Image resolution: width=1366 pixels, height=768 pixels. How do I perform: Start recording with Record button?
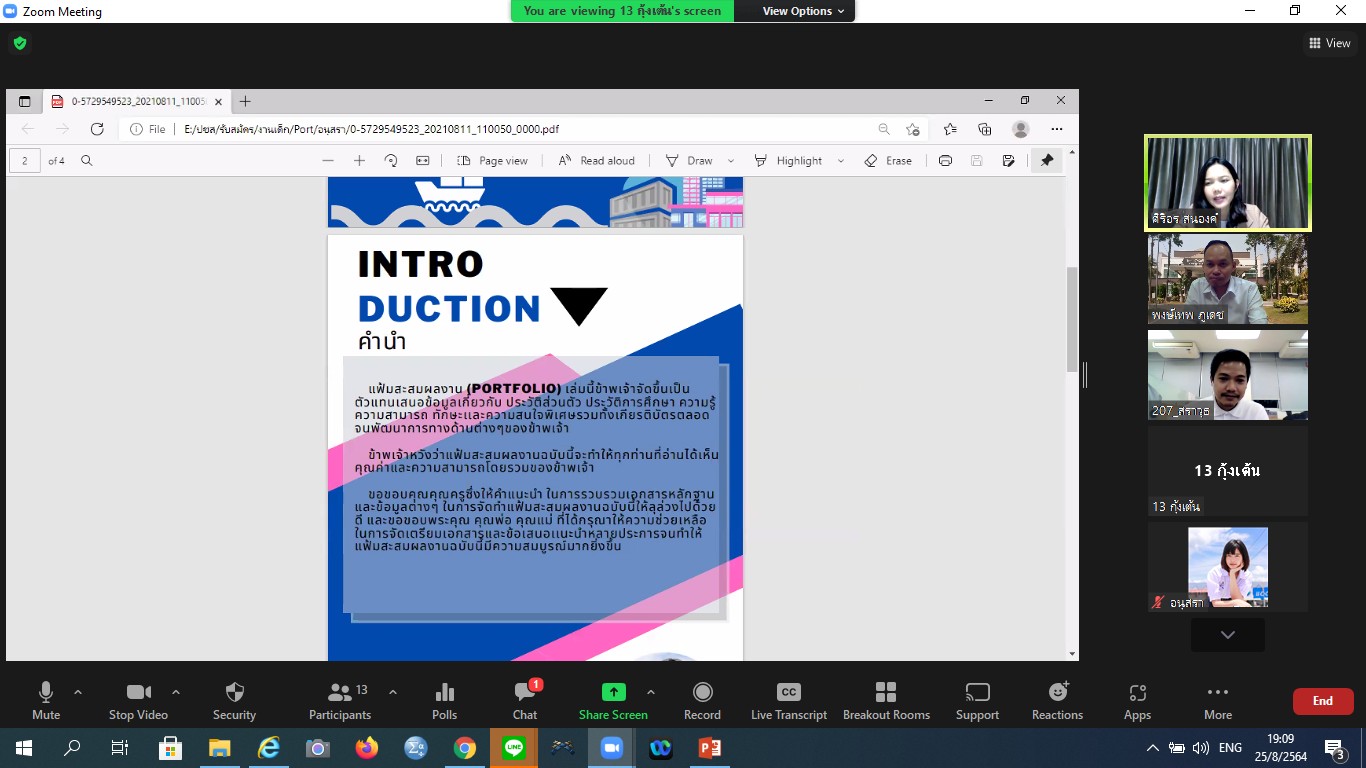pyautogui.click(x=702, y=700)
